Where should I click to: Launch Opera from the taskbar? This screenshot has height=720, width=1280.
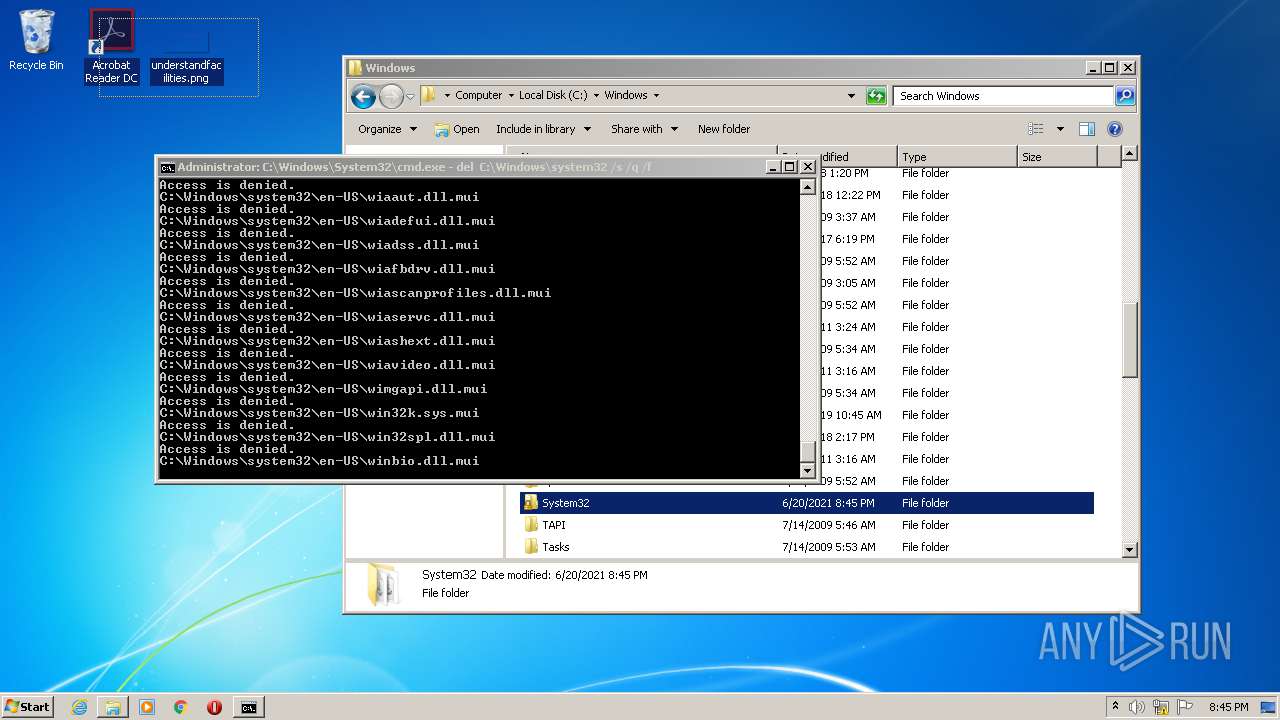214,707
